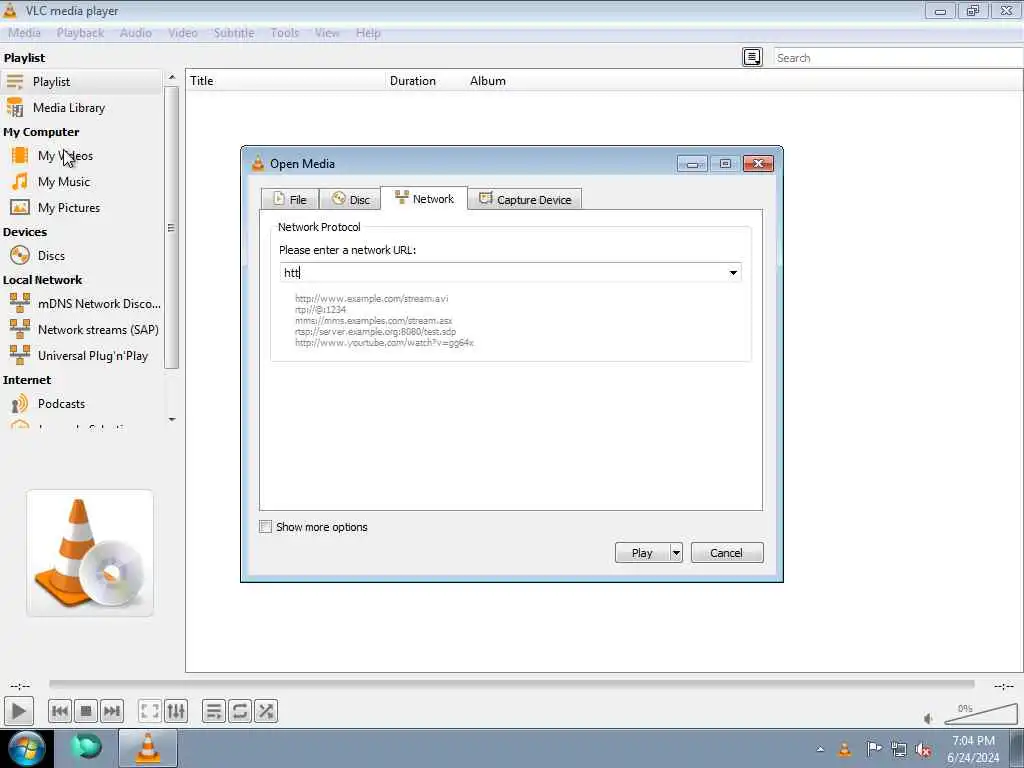Enable Show more options checkbox
This screenshot has width=1024, height=768.
click(266, 526)
